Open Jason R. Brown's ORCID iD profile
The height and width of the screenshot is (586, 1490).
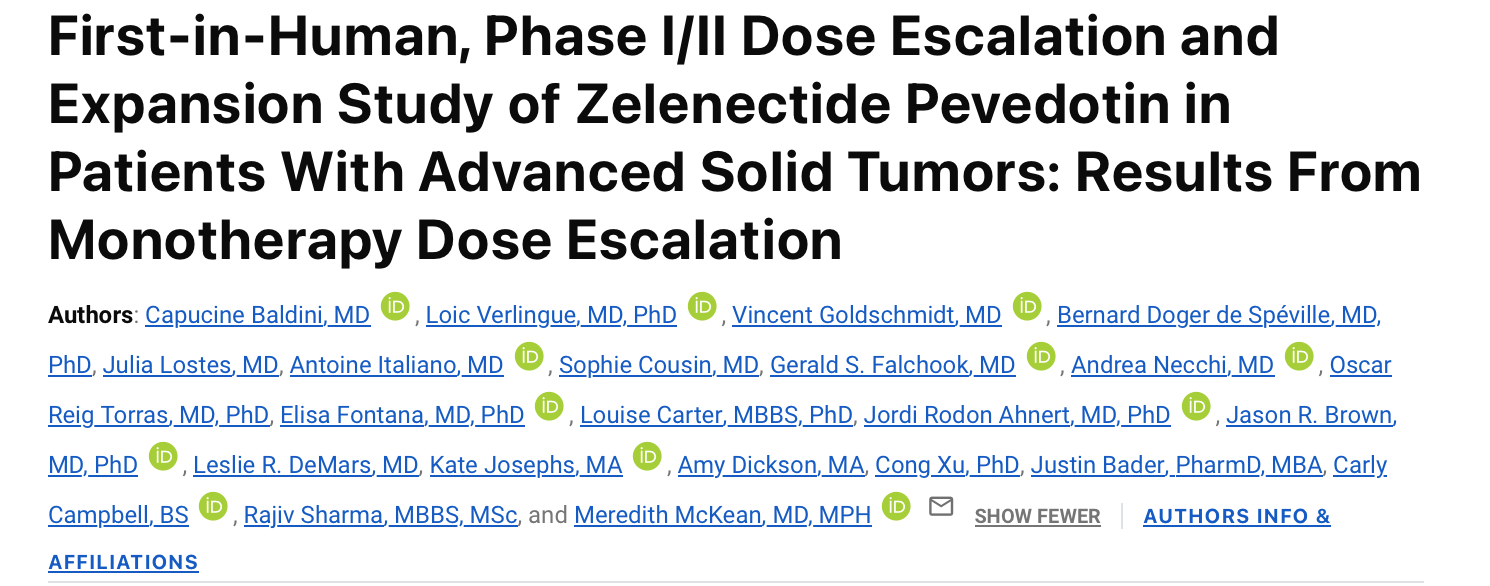point(164,457)
